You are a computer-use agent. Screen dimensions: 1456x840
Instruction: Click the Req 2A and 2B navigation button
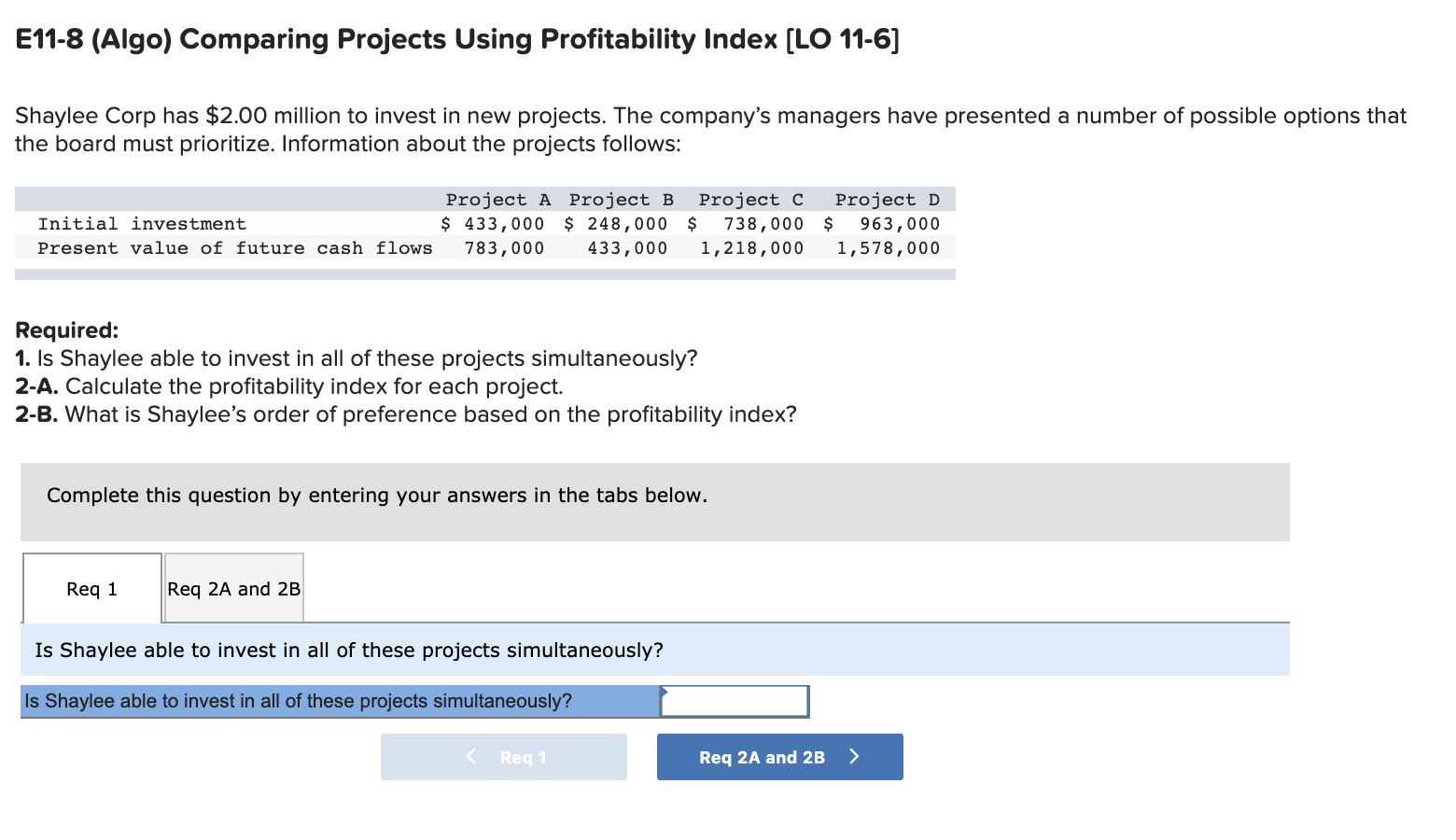click(778, 757)
